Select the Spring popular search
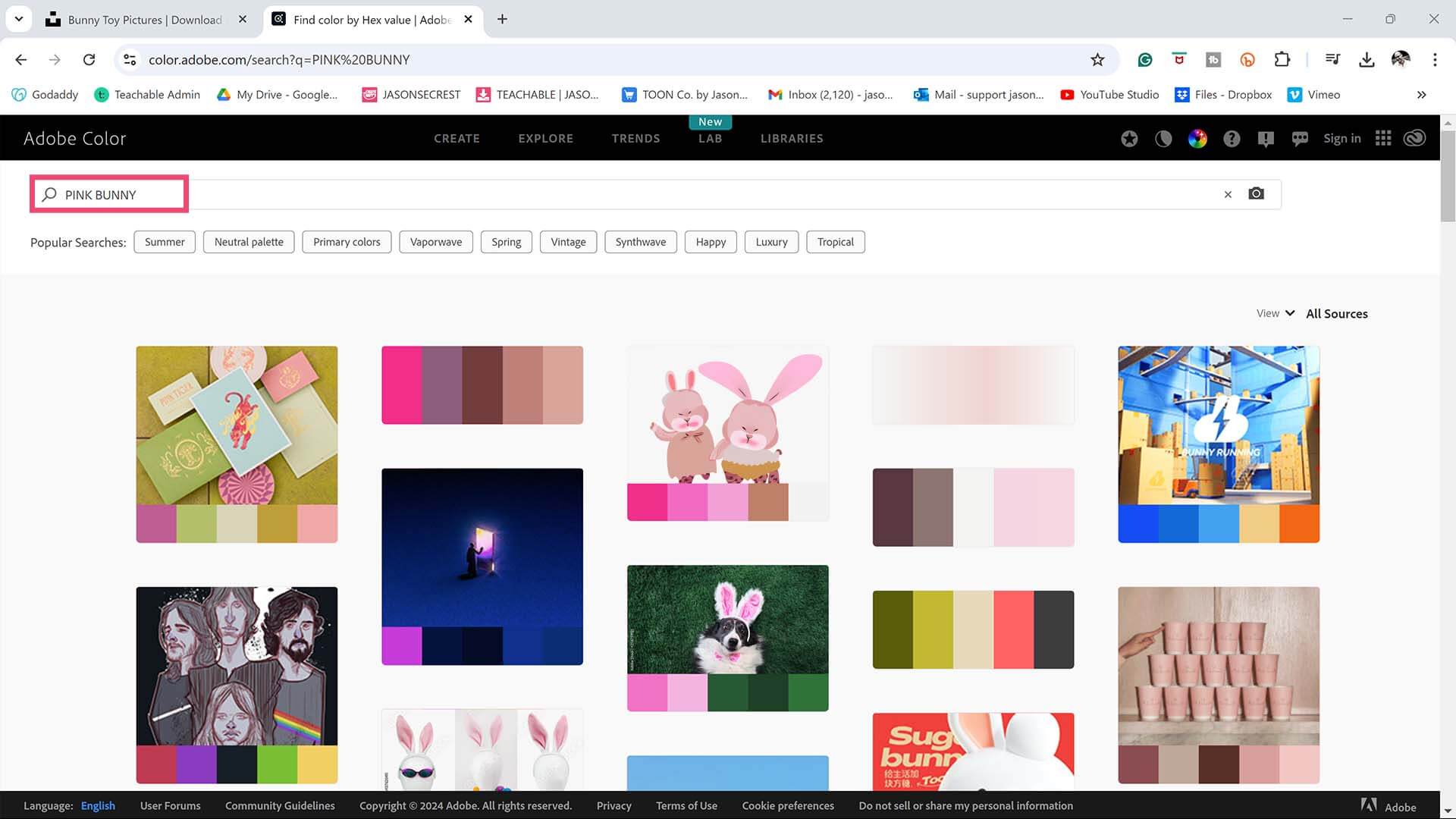The image size is (1456, 819). [x=506, y=242]
